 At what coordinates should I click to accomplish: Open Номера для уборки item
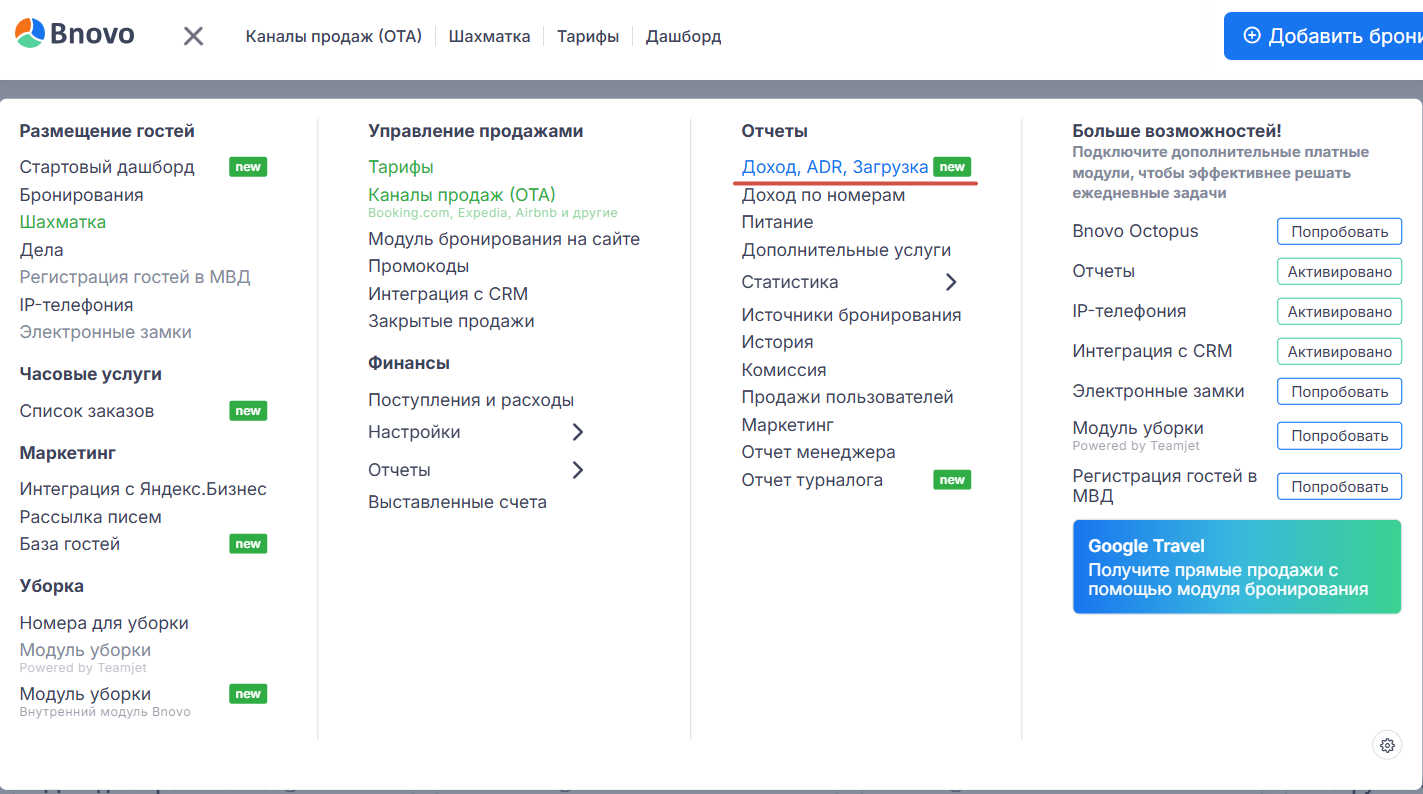click(104, 623)
